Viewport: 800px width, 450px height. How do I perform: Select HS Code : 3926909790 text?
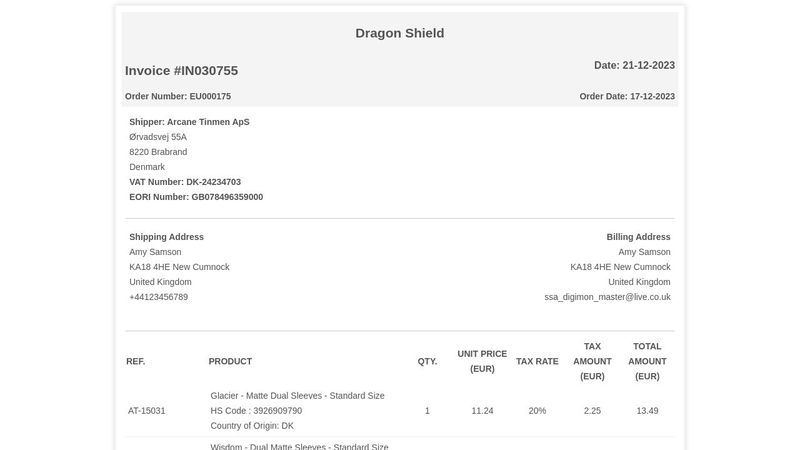pyautogui.click(x=256, y=411)
